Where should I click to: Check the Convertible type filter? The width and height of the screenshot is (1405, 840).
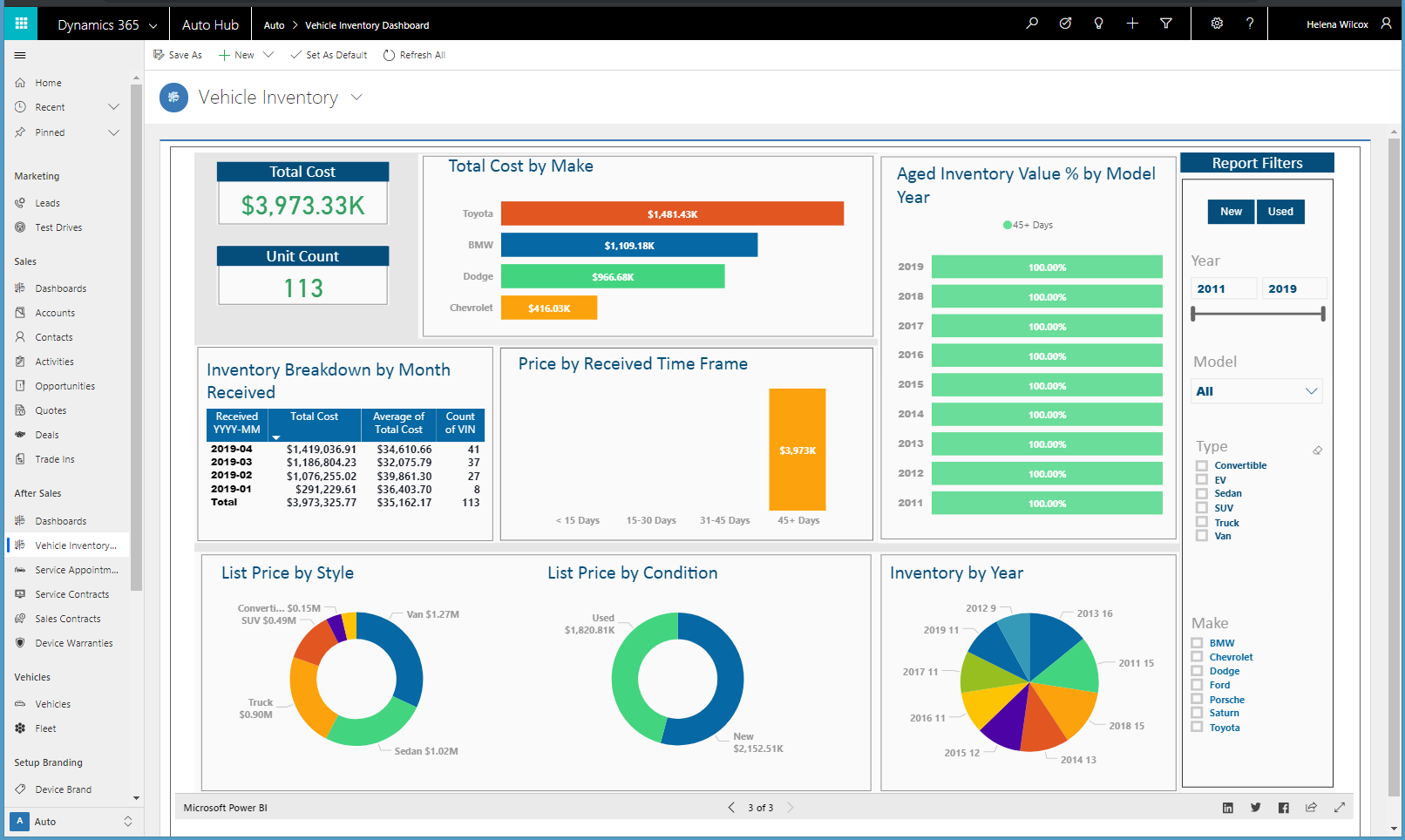click(1202, 466)
